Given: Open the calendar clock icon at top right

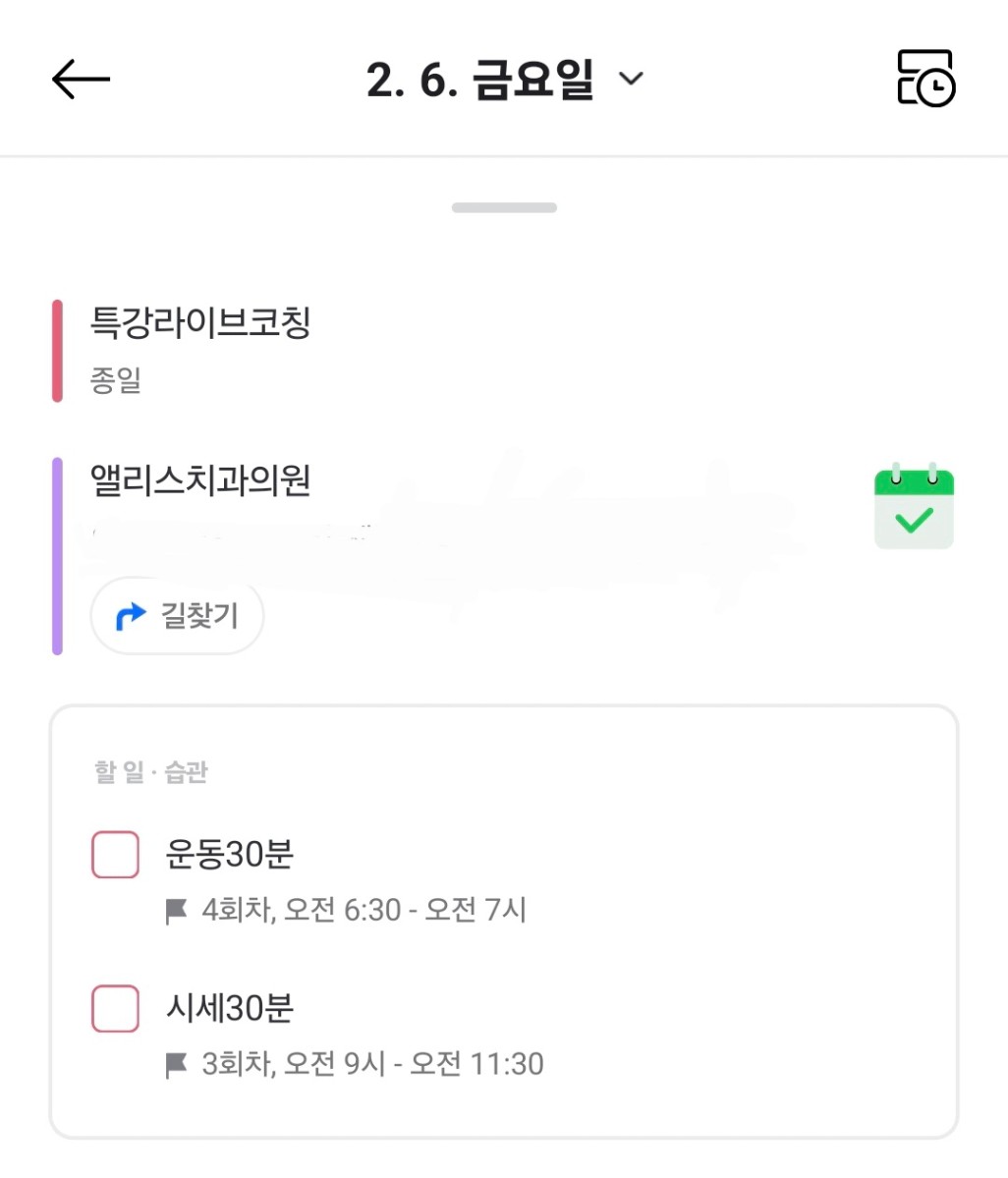Looking at the screenshot, I should [x=925, y=79].
